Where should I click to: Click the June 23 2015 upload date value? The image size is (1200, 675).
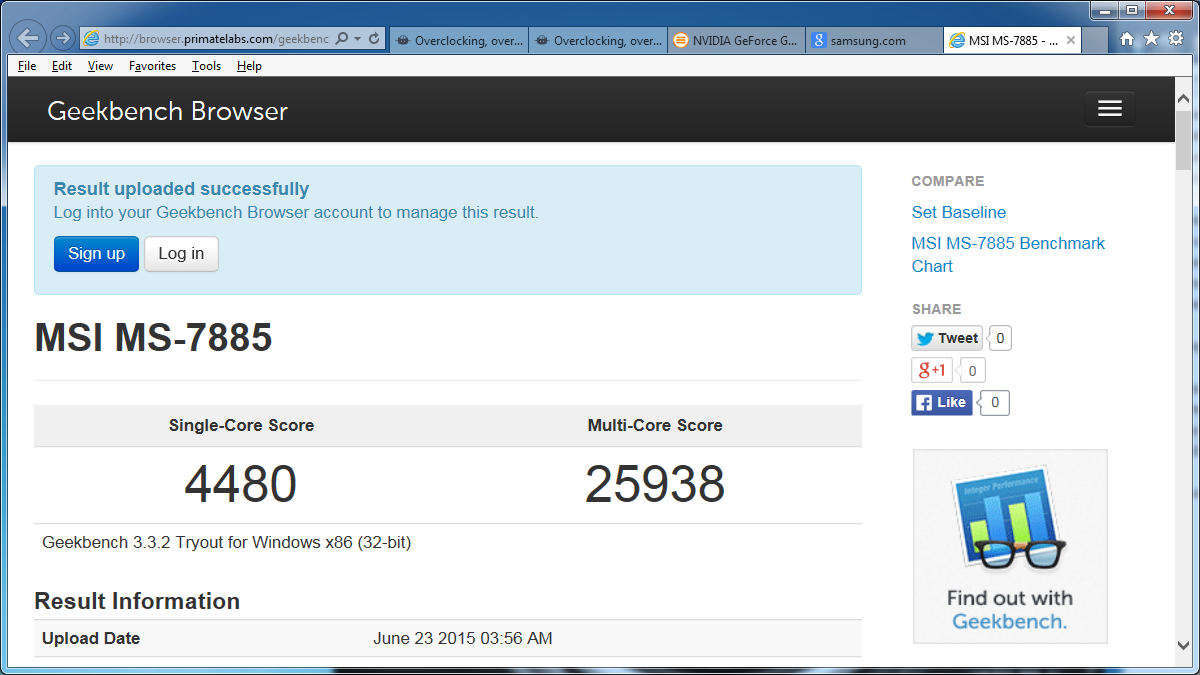click(x=463, y=639)
